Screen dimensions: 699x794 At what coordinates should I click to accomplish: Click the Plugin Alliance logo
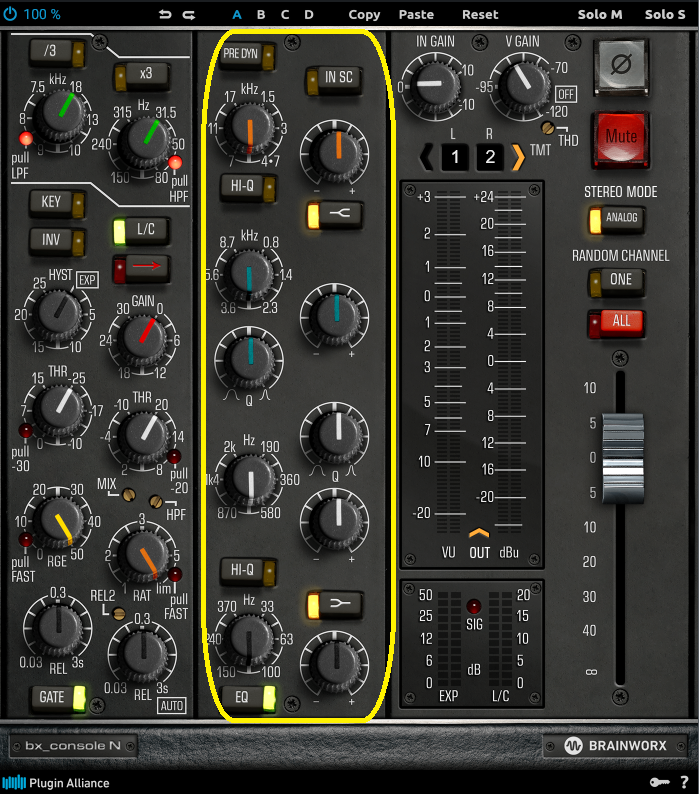click(x=56, y=783)
